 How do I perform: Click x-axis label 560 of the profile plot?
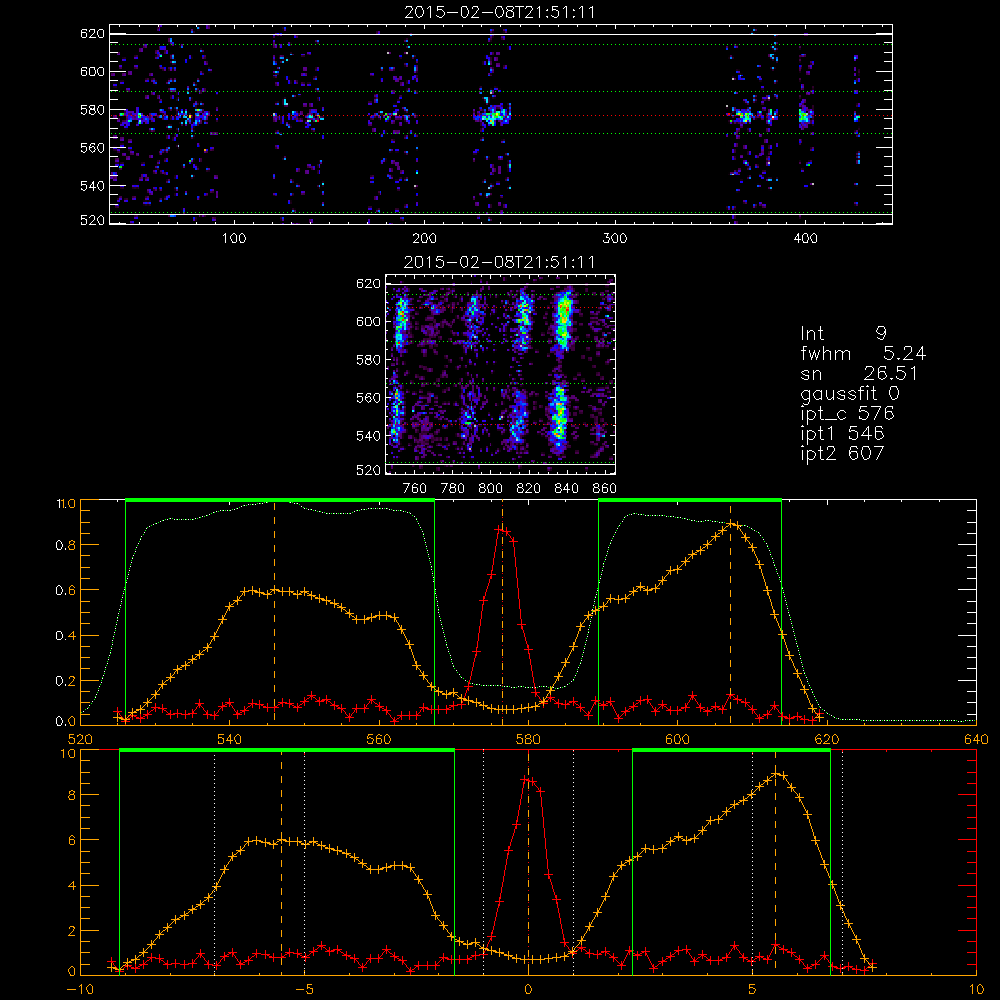pos(379,739)
